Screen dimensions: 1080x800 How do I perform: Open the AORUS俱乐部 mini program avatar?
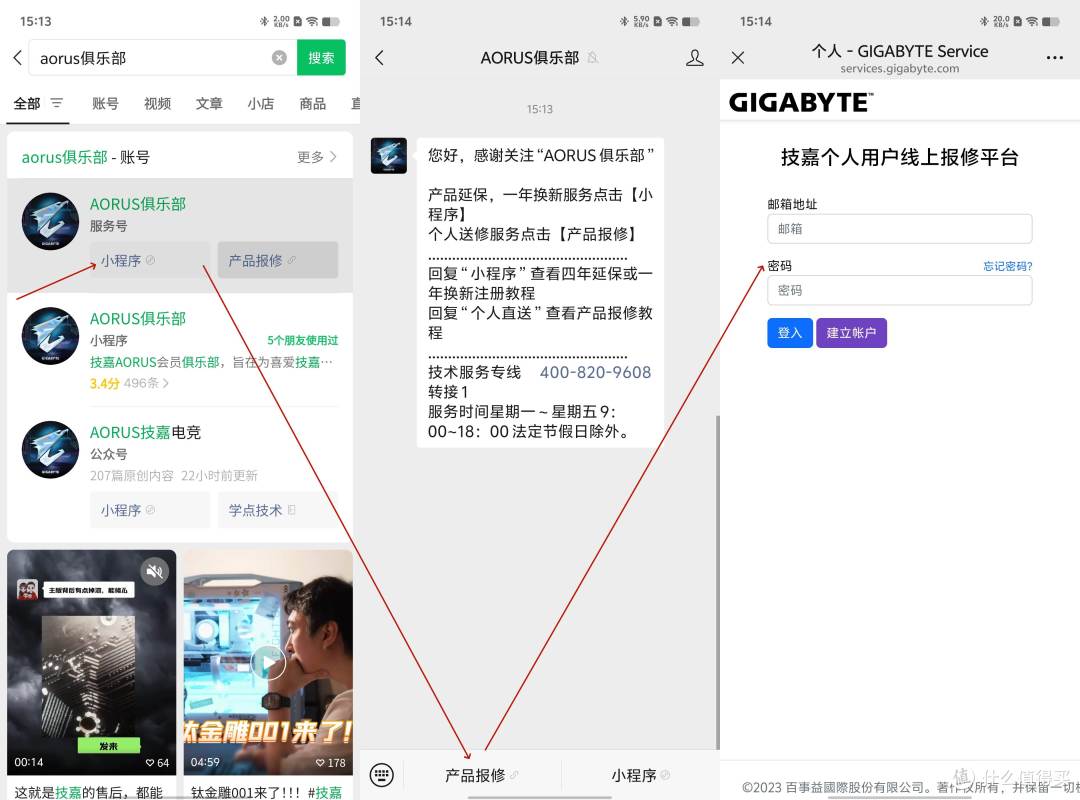click(x=50, y=336)
